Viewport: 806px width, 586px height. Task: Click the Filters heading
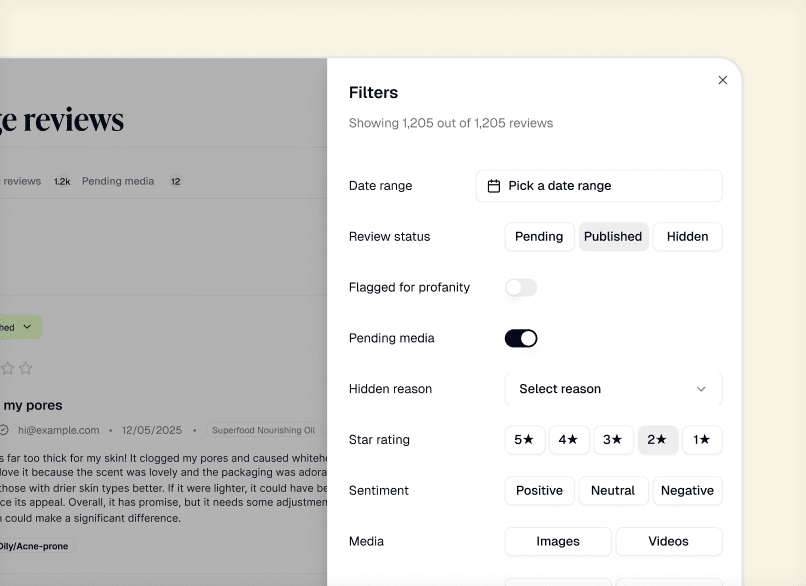373,93
